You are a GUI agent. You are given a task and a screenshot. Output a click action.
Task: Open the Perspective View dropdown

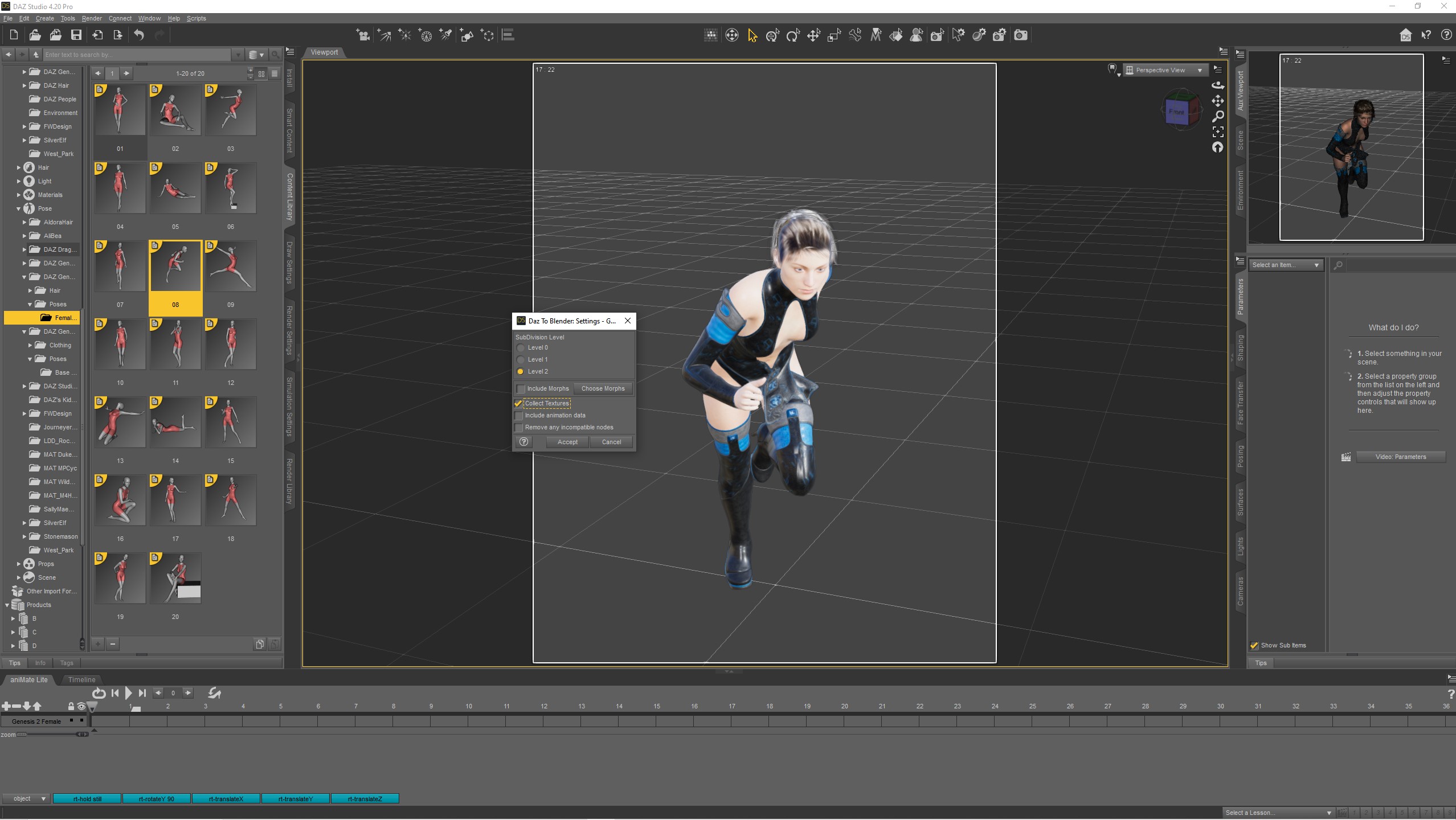click(x=1164, y=70)
